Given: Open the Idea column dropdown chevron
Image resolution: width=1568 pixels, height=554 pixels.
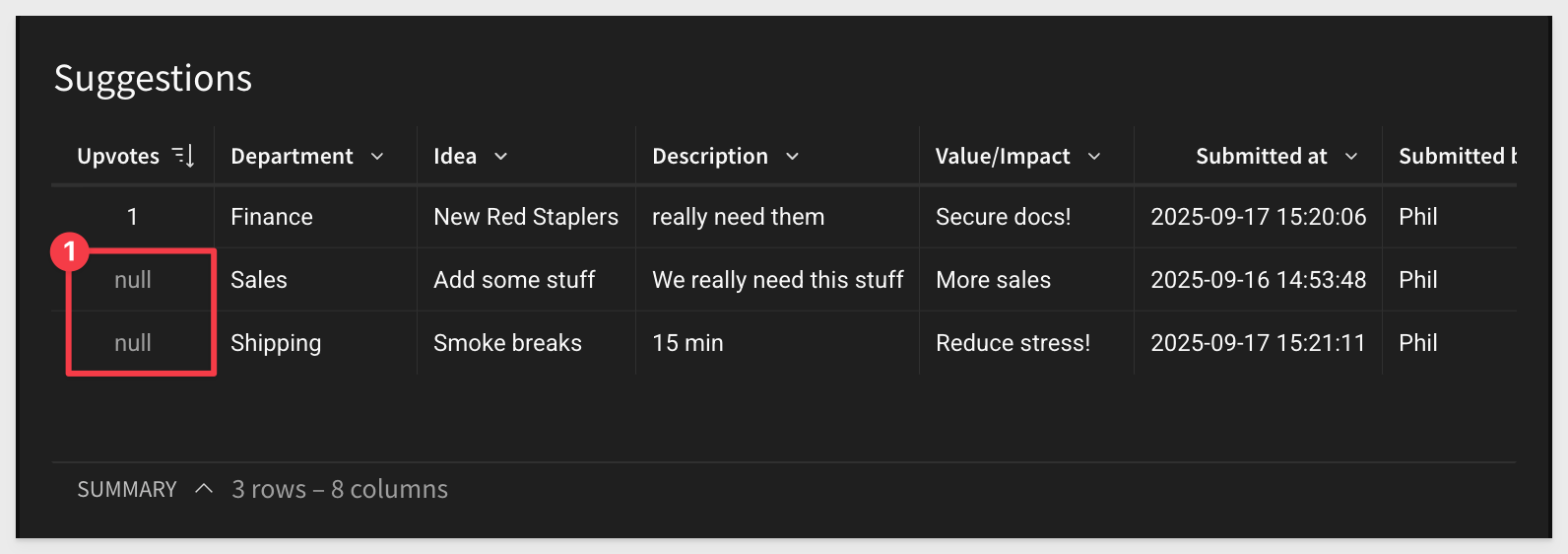Looking at the screenshot, I should pyautogui.click(x=500, y=157).
